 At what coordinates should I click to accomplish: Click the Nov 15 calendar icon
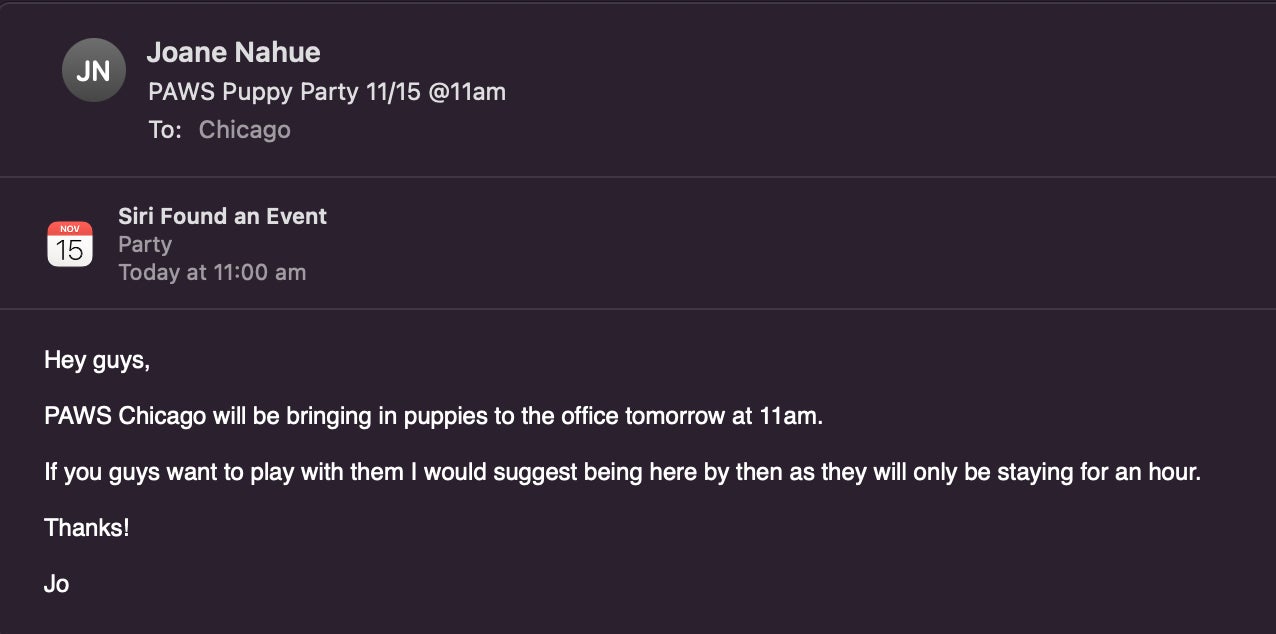(x=70, y=244)
